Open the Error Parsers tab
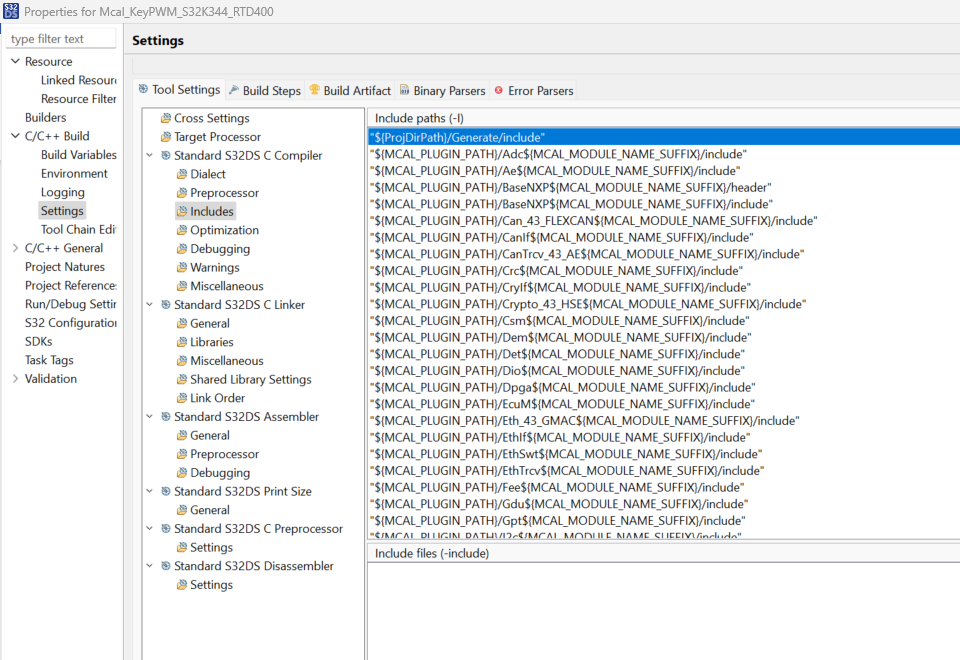 pos(534,91)
